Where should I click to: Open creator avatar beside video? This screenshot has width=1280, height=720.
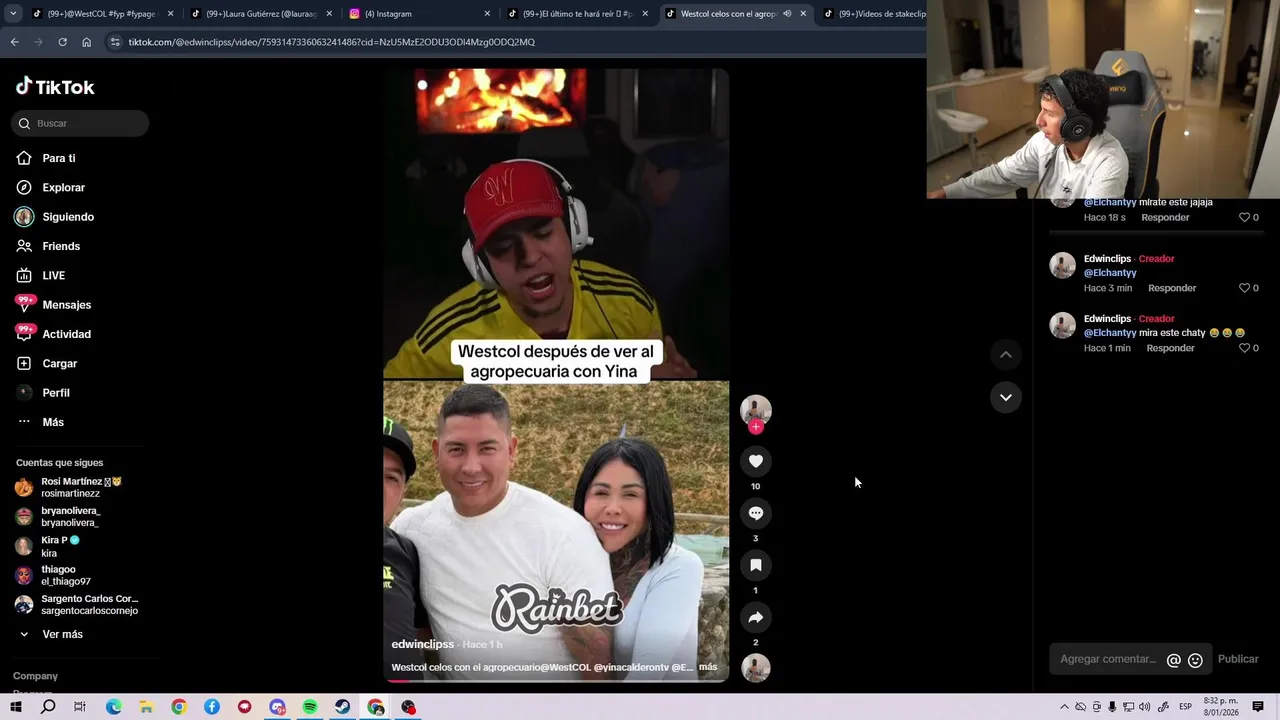[x=755, y=409]
